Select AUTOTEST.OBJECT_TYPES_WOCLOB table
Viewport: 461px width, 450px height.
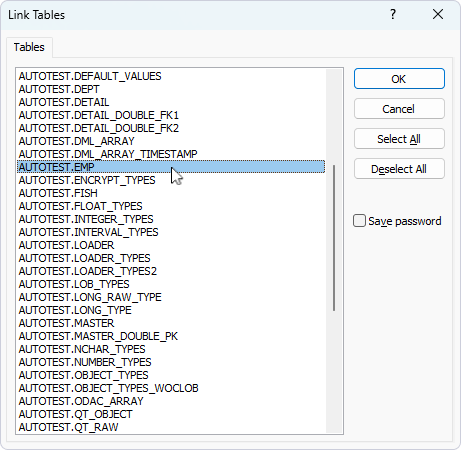[x=171, y=388]
